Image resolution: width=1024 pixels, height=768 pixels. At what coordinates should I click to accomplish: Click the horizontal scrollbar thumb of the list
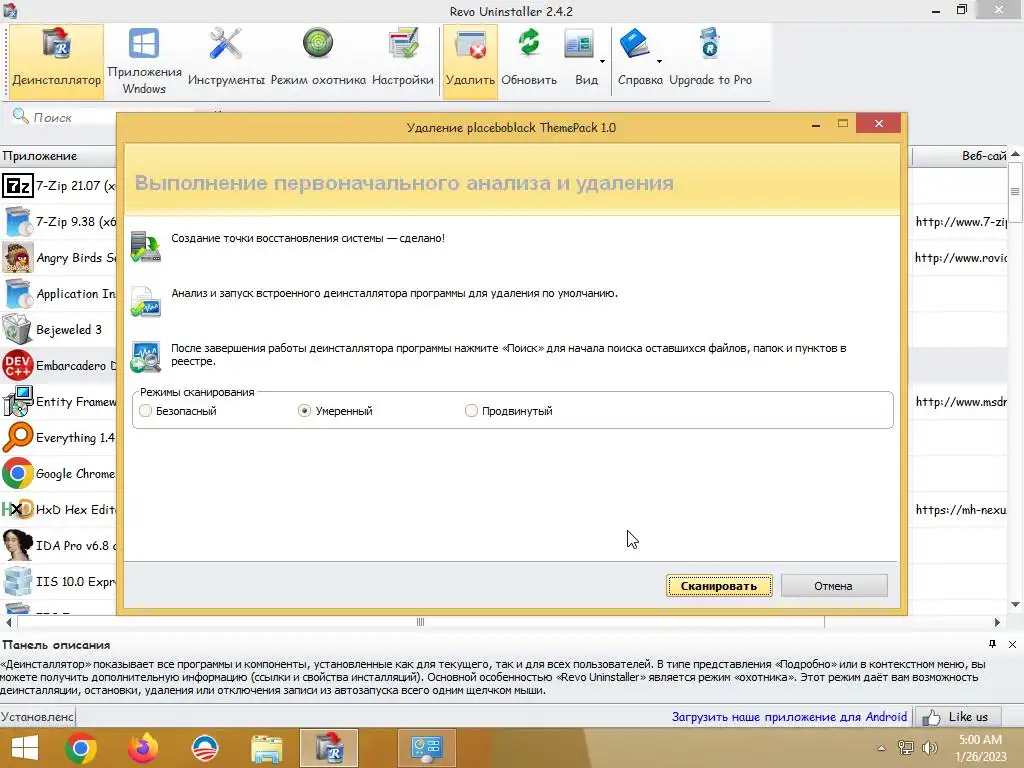421,622
